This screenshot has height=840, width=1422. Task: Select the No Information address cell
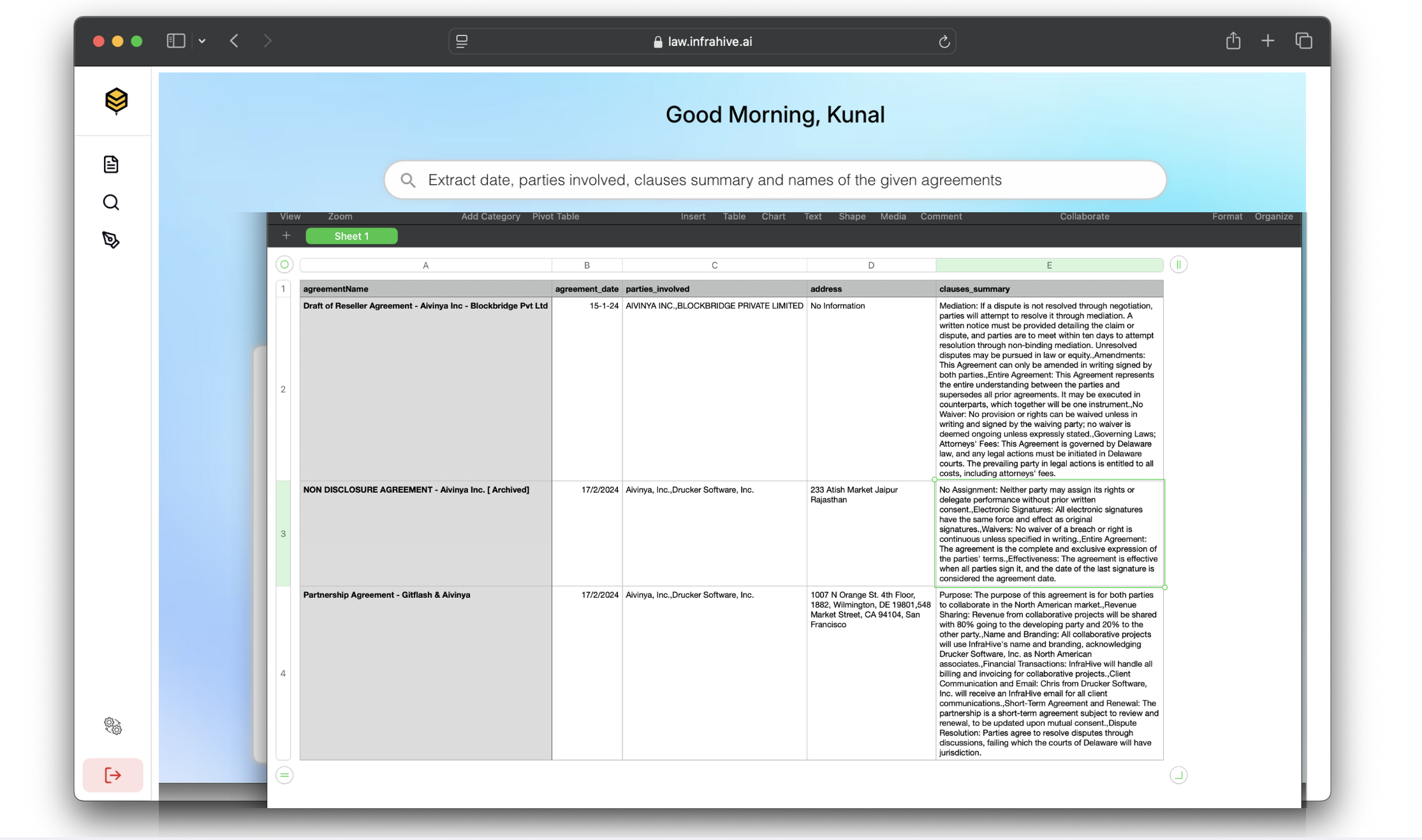pos(871,389)
